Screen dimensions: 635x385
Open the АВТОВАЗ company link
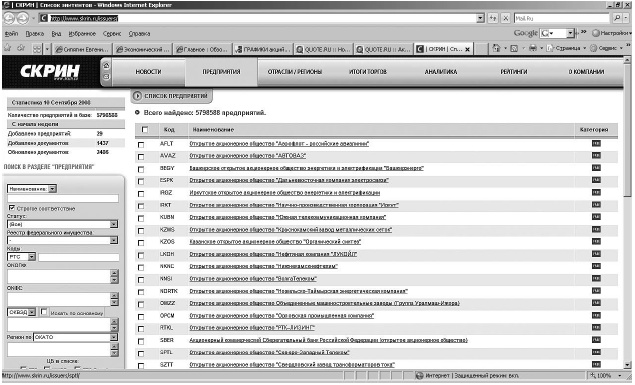click(248, 156)
